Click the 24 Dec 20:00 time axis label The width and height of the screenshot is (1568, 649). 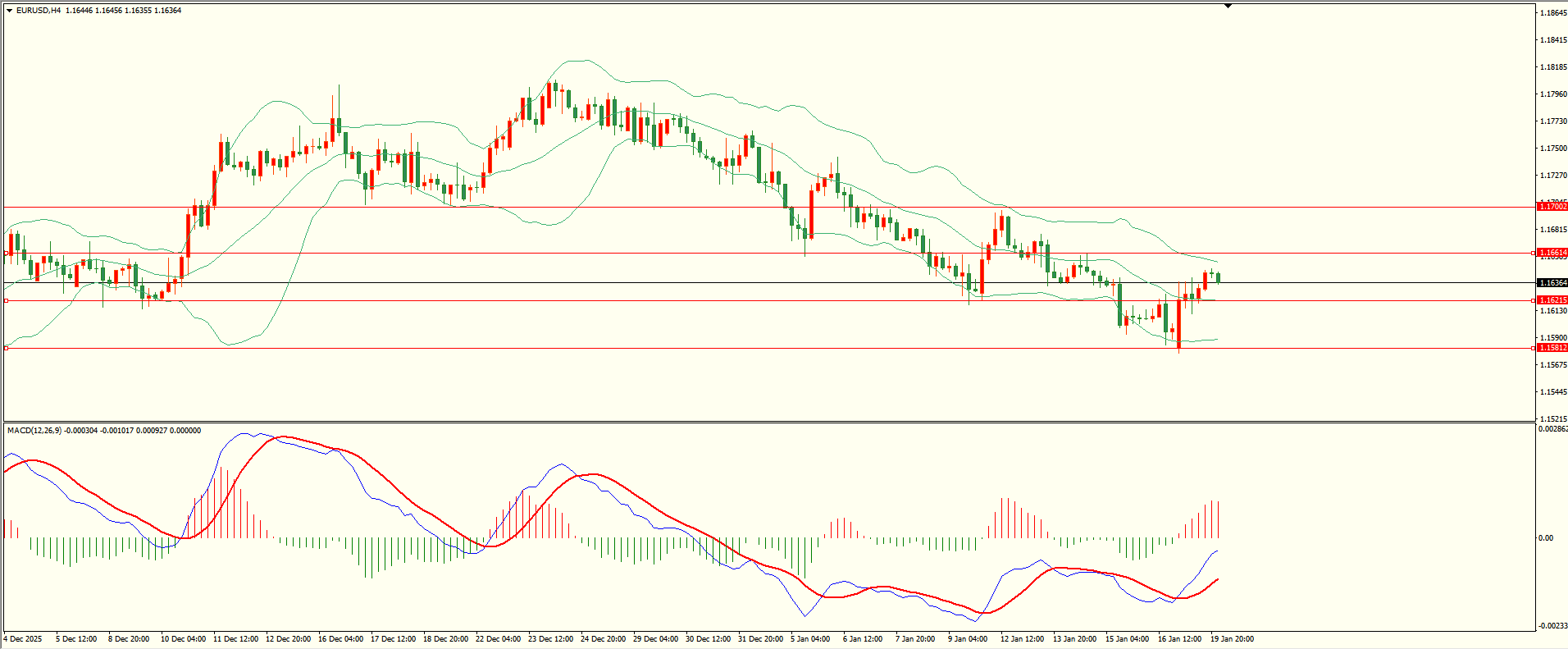603,639
